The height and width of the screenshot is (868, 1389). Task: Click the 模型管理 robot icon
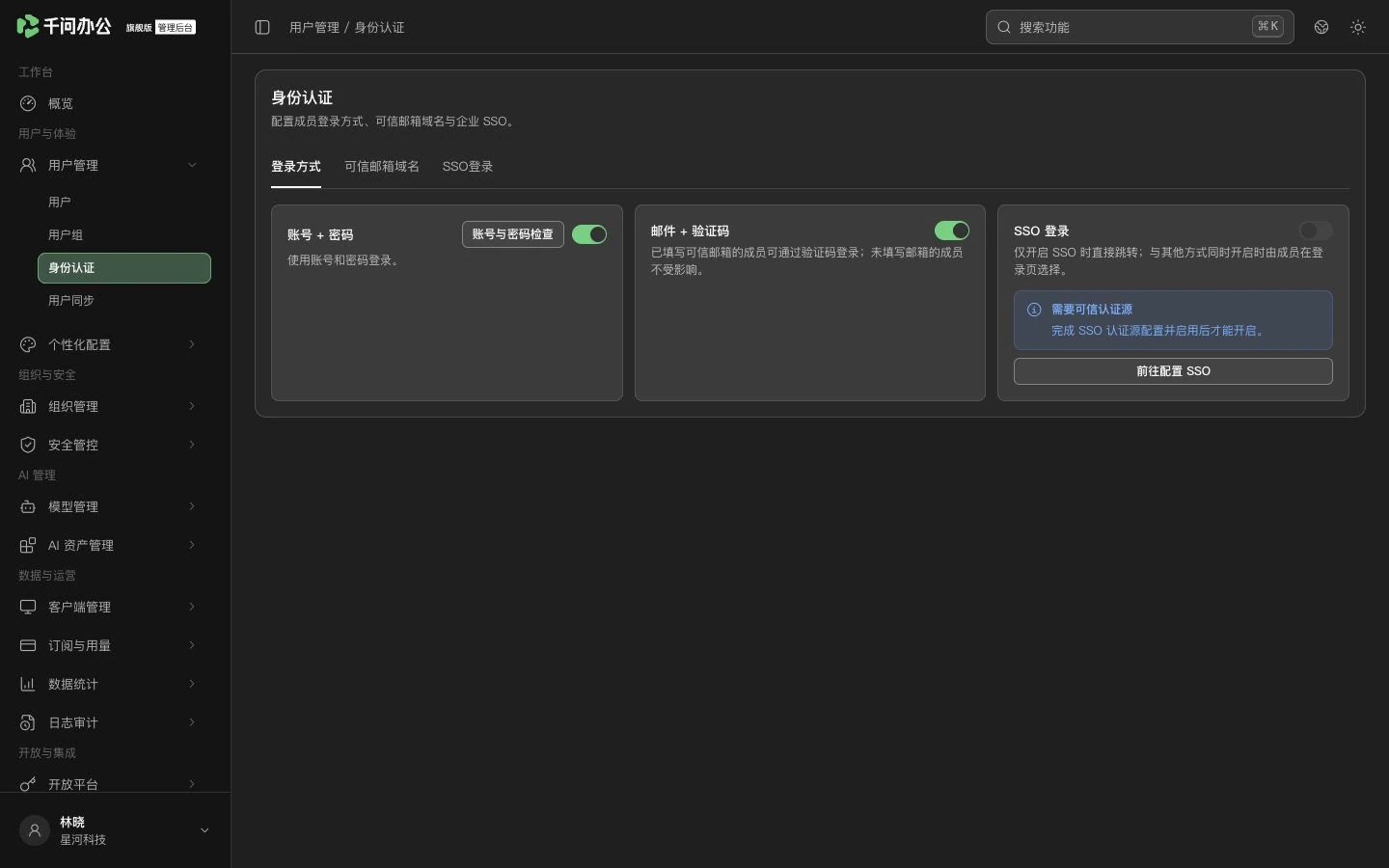point(28,506)
